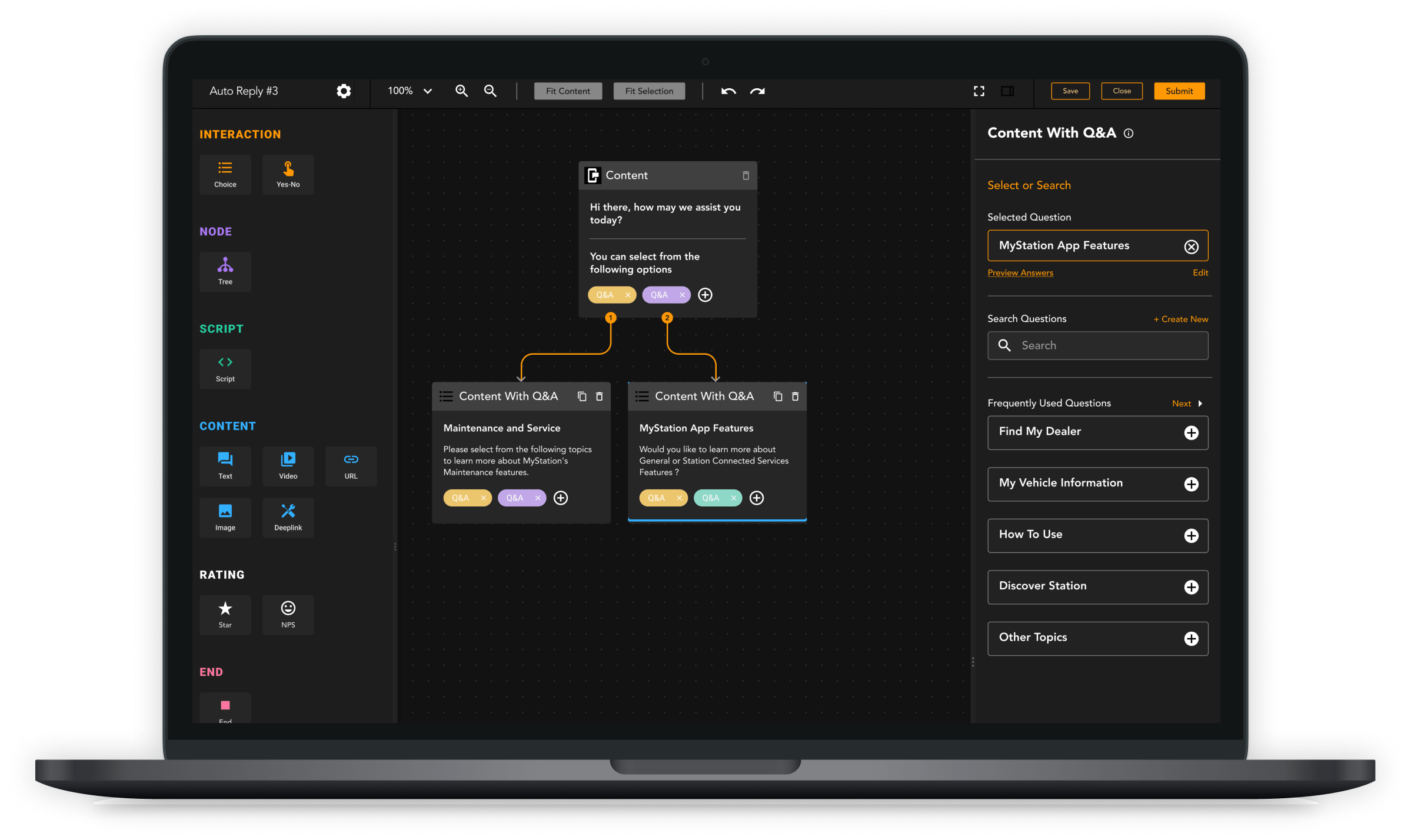This screenshot has width=1411, height=840.
Task: Click Fit Content button
Action: [568, 91]
